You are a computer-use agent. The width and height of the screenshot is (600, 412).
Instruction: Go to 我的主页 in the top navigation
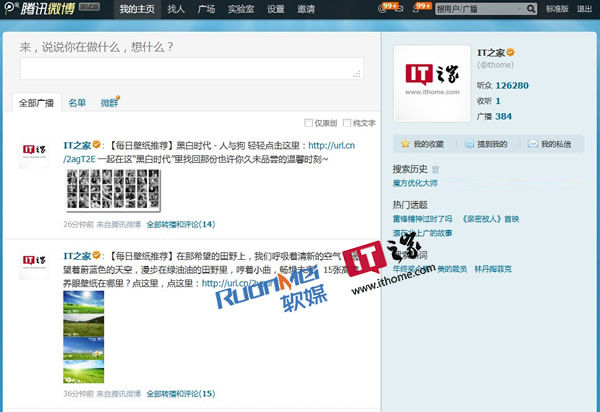click(x=137, y=9)
